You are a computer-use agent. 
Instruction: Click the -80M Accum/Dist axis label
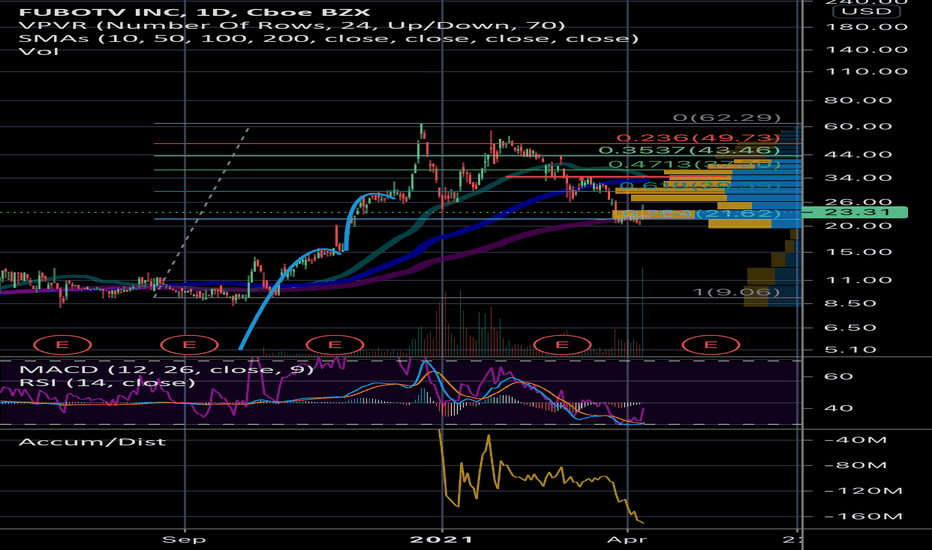tap(855, 465)
